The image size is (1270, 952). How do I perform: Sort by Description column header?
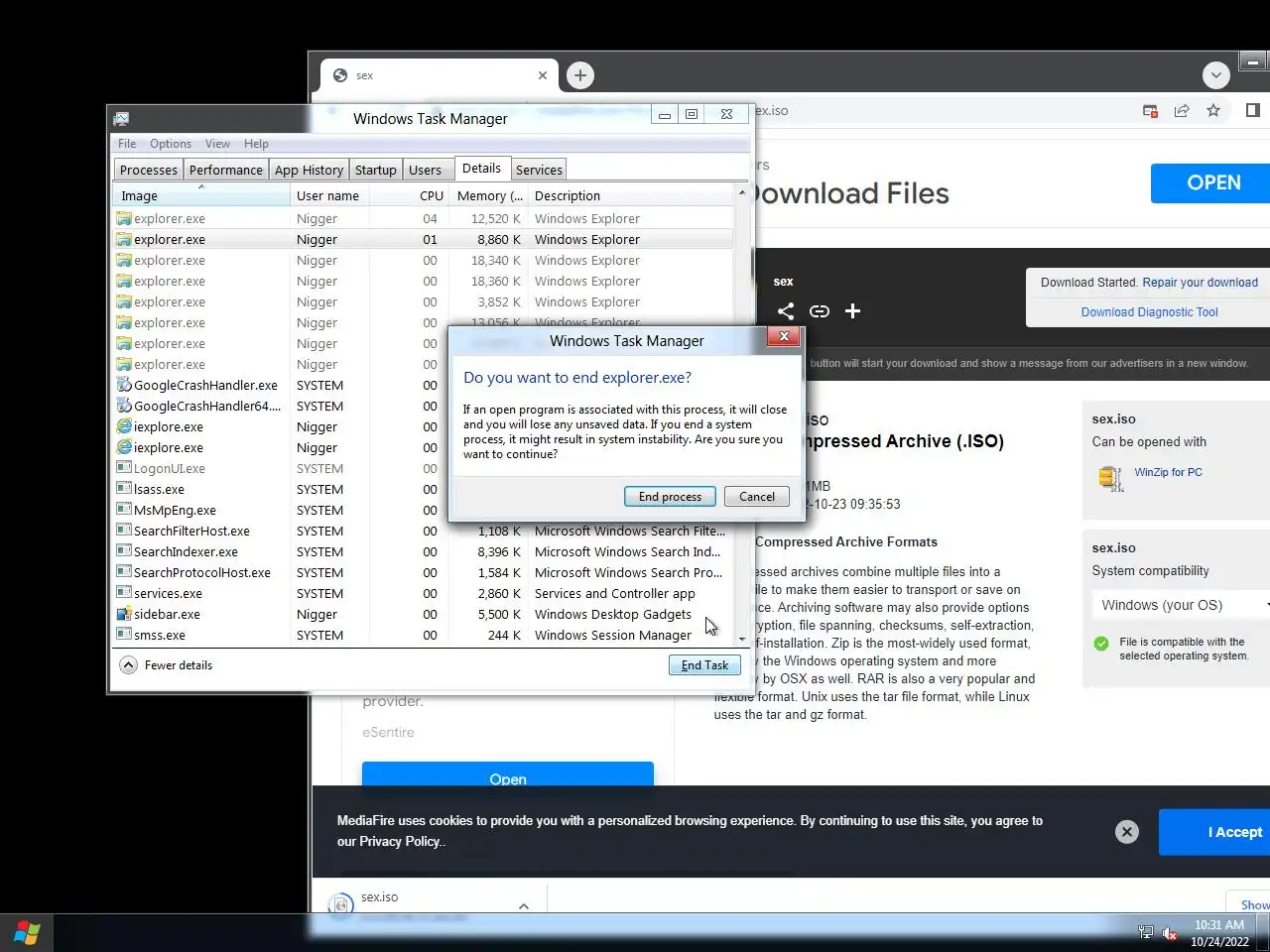(631, 195)
